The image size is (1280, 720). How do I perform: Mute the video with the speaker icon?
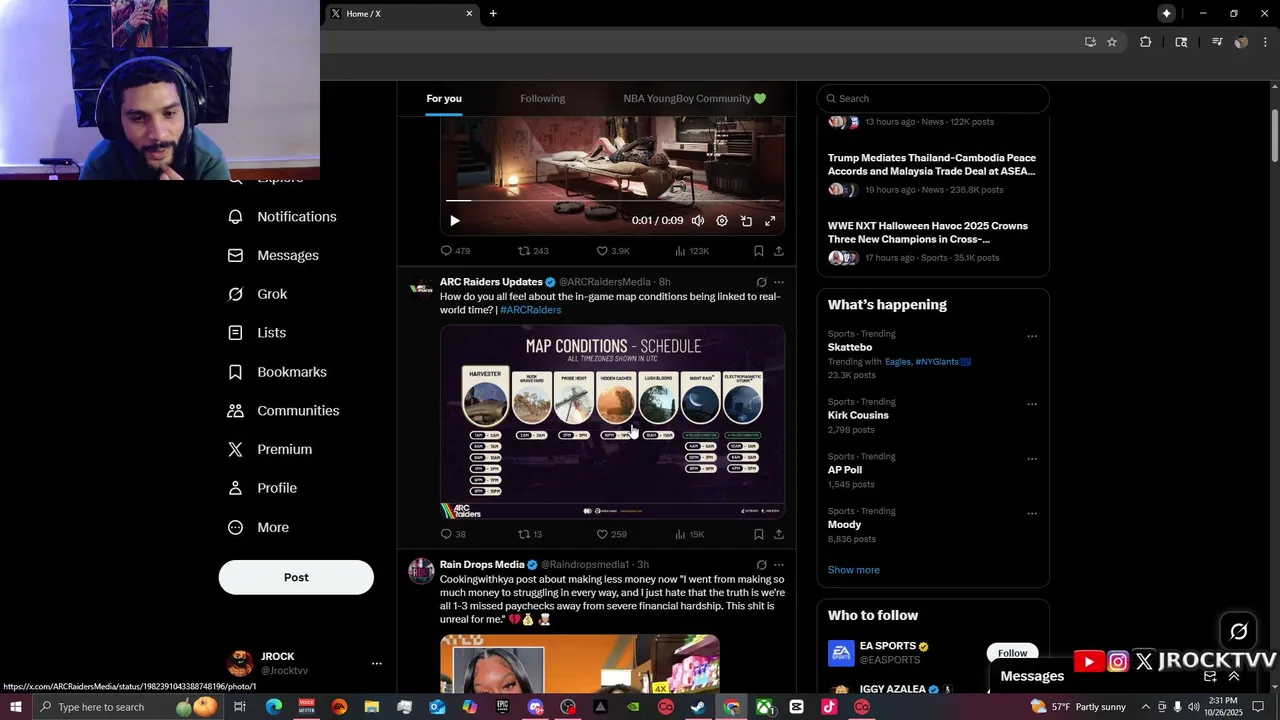tap(698, 221)
